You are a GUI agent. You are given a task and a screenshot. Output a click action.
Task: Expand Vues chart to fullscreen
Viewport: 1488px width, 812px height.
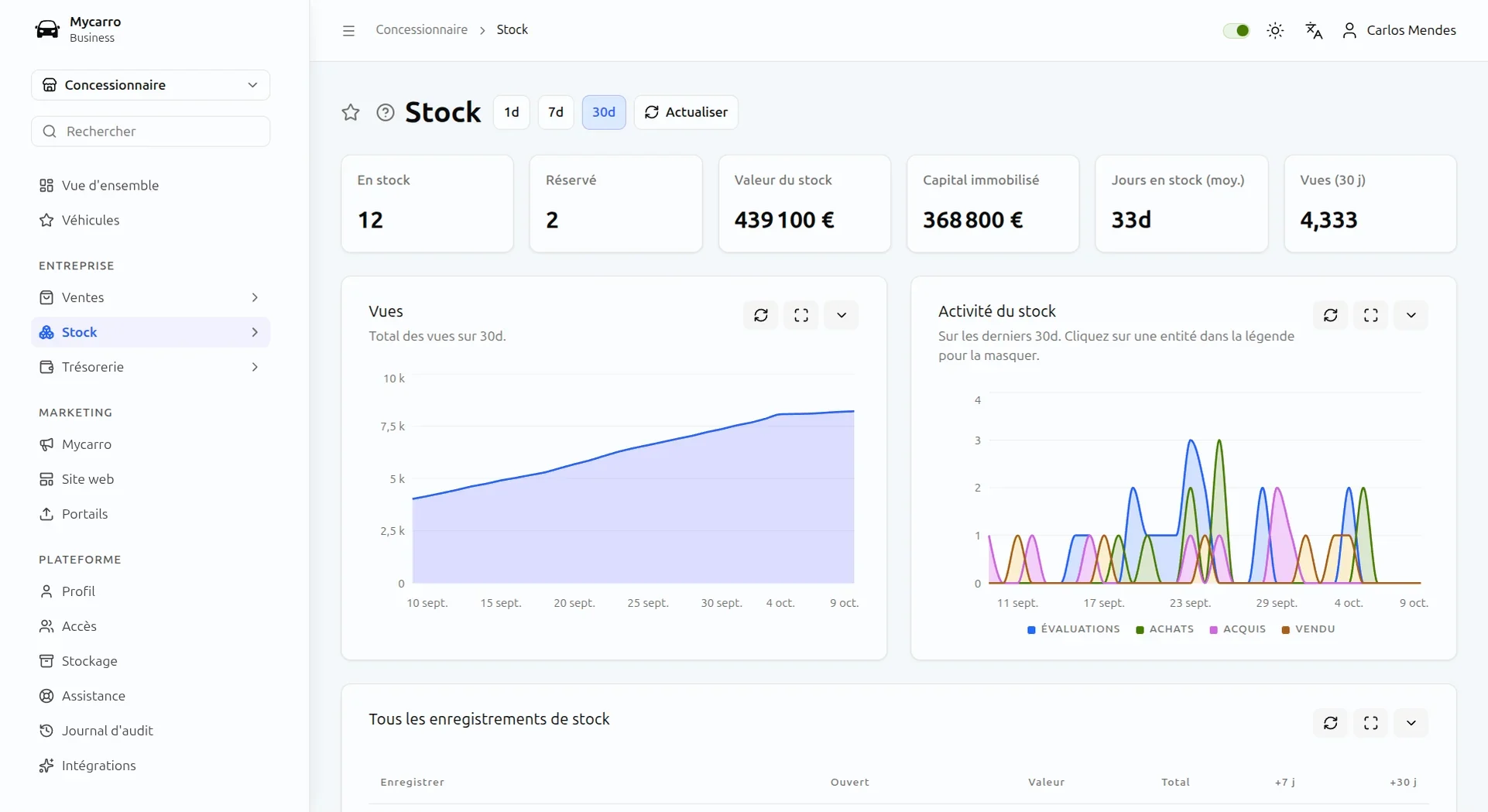(801, 315)
